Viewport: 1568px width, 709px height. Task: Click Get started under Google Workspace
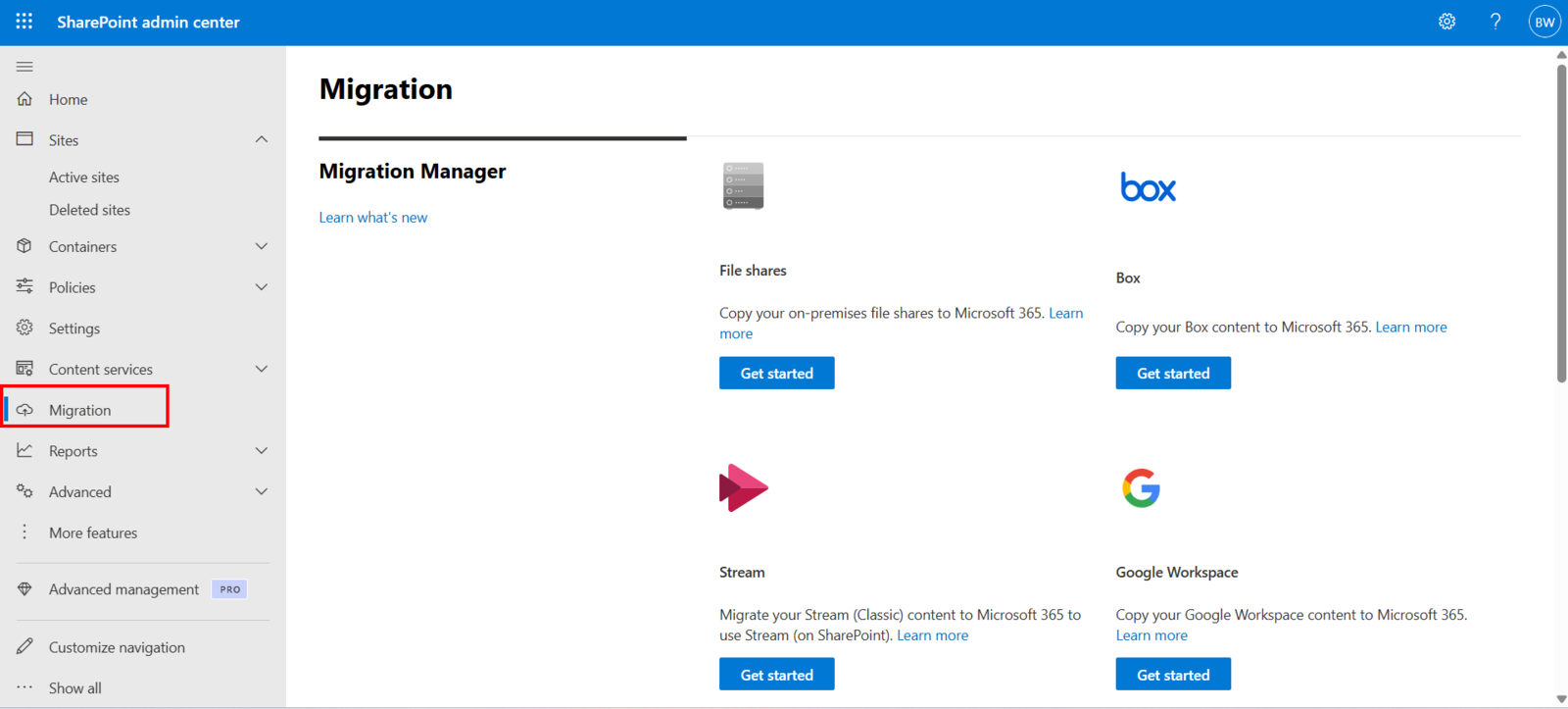pyautogui.click(x=1173, y=675)
